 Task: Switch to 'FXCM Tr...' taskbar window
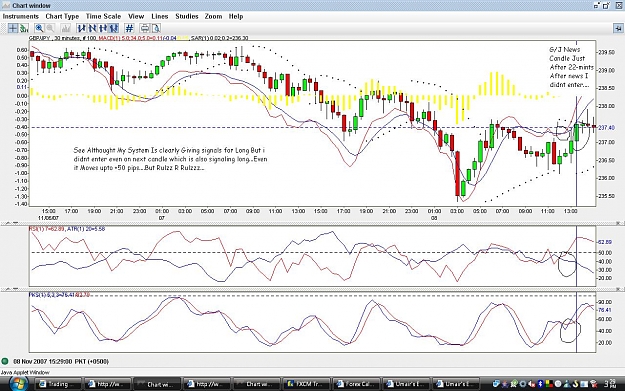(307, 384)
